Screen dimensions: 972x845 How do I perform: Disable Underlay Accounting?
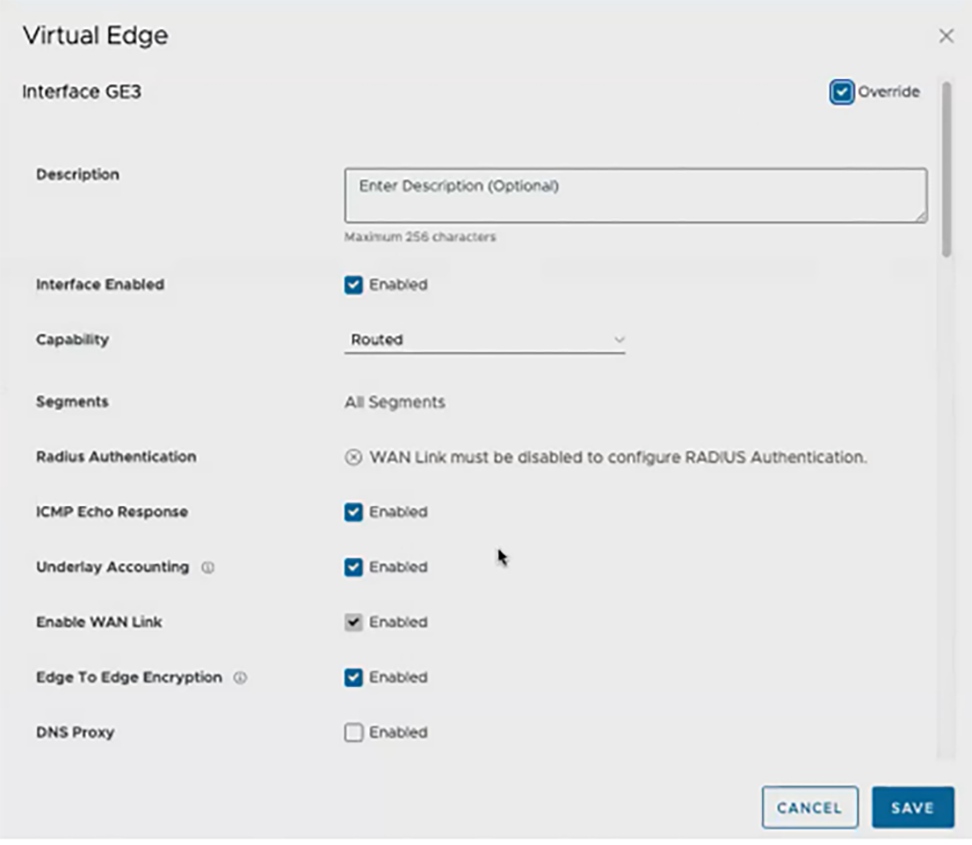click(355, 567)
